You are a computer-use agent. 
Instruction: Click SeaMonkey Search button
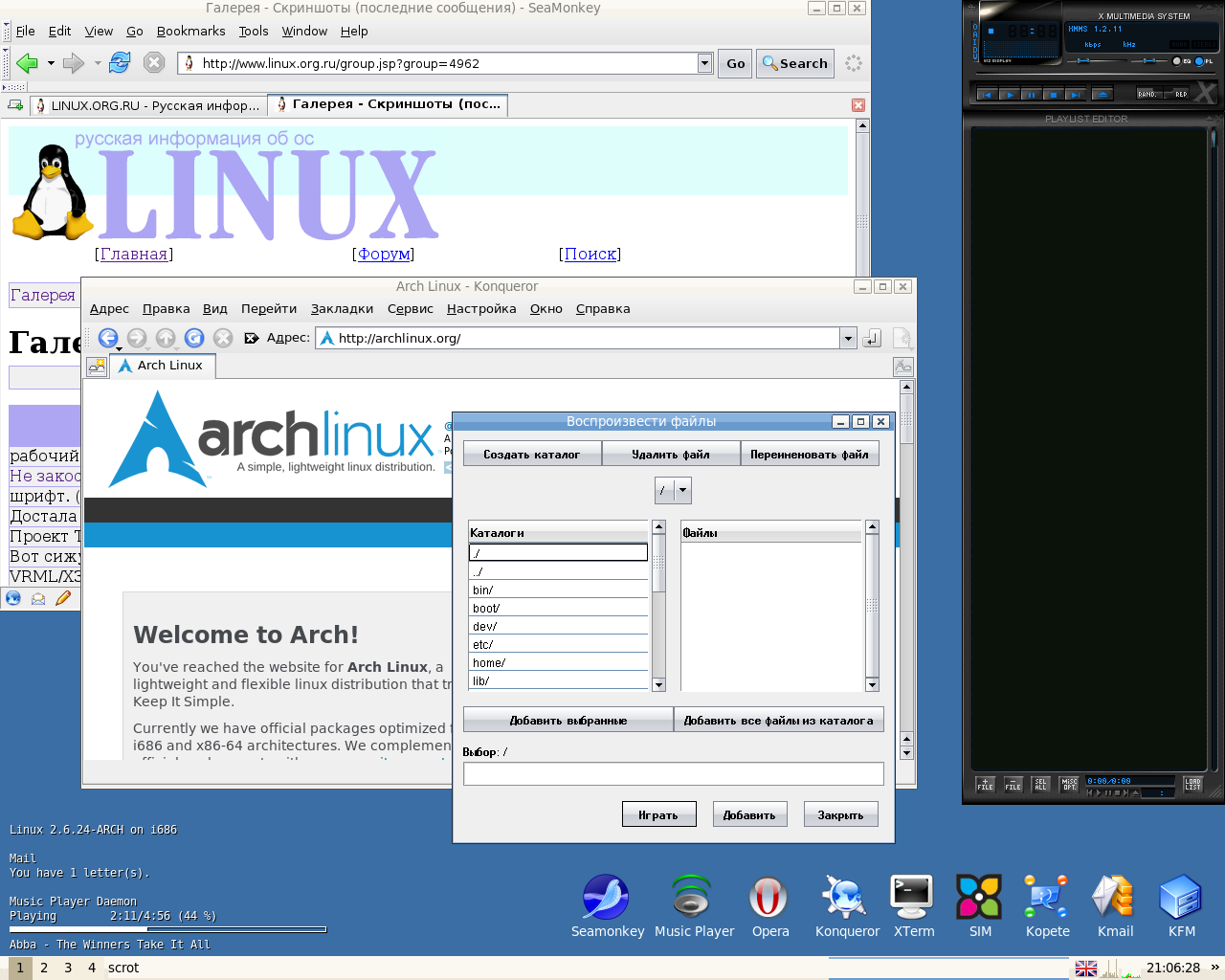[795, 63]
